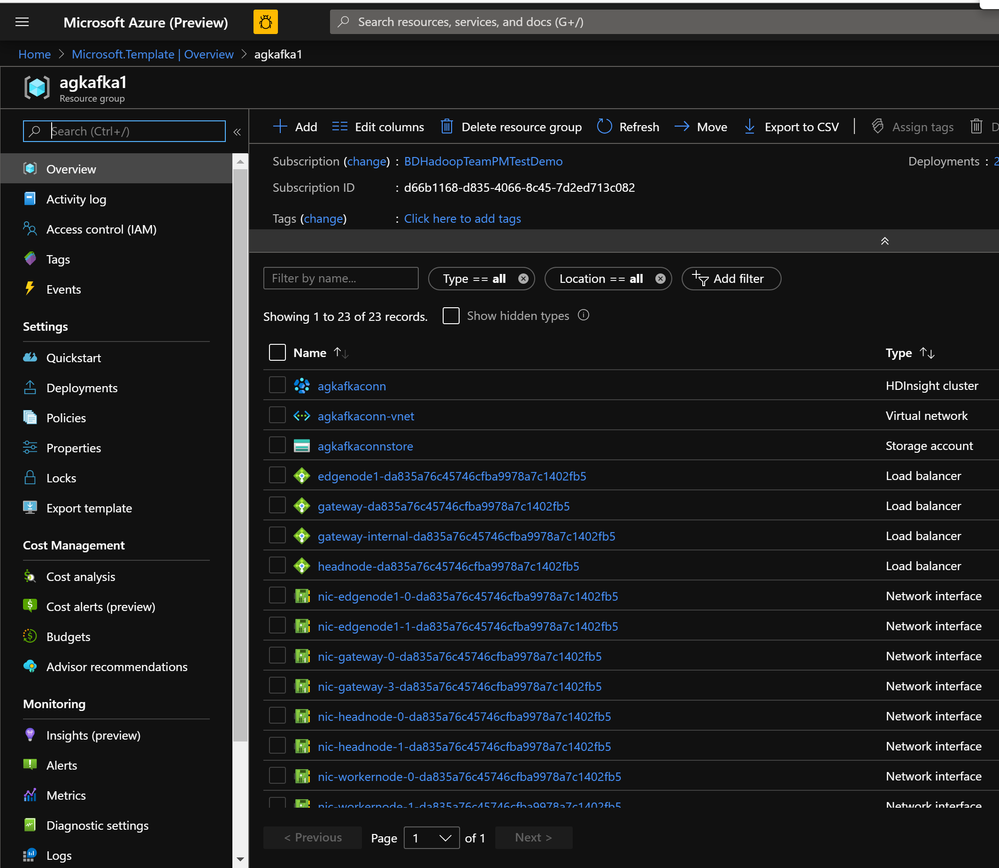The image size is (999, 868).
Task: Click Move in the toolbar
Action: pos(701,127)
